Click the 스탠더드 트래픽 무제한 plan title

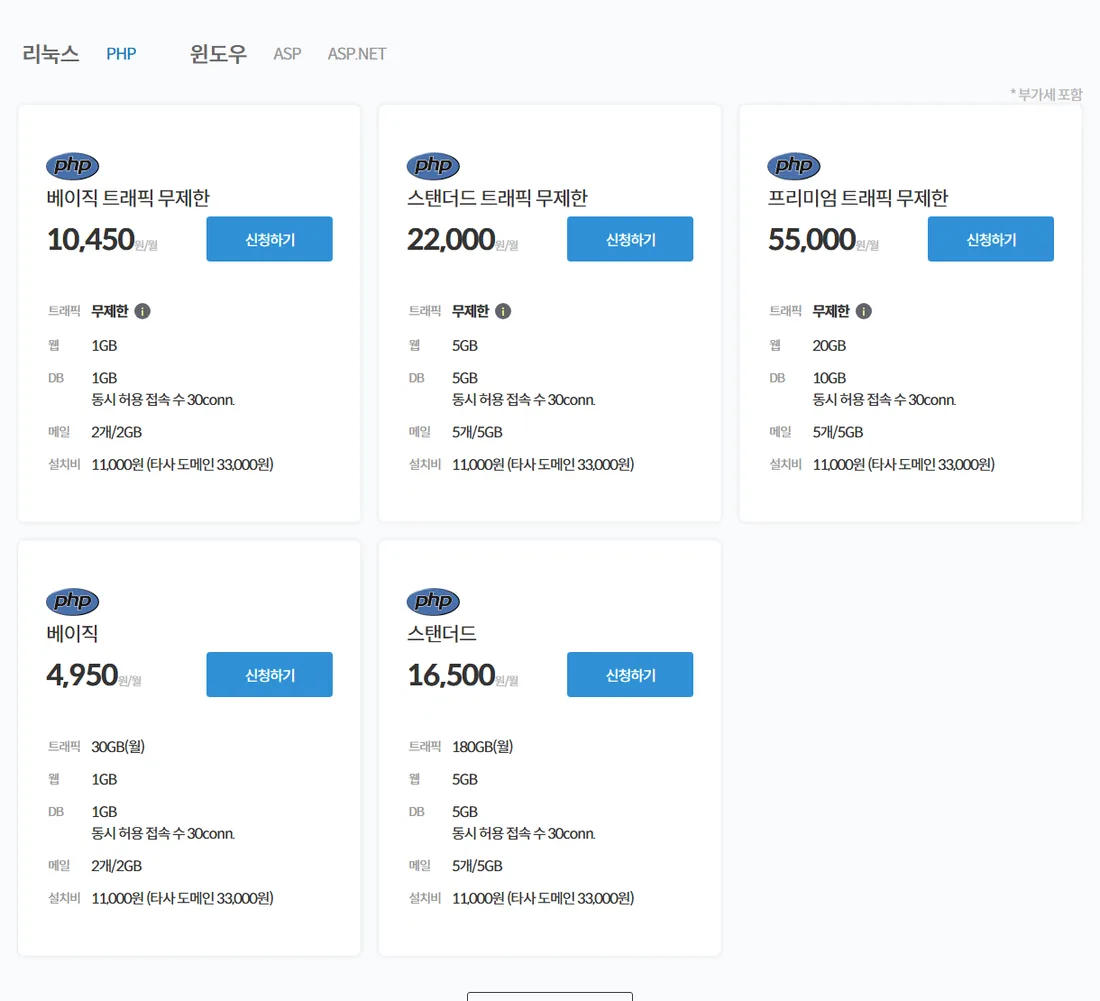tap(497, 198)
